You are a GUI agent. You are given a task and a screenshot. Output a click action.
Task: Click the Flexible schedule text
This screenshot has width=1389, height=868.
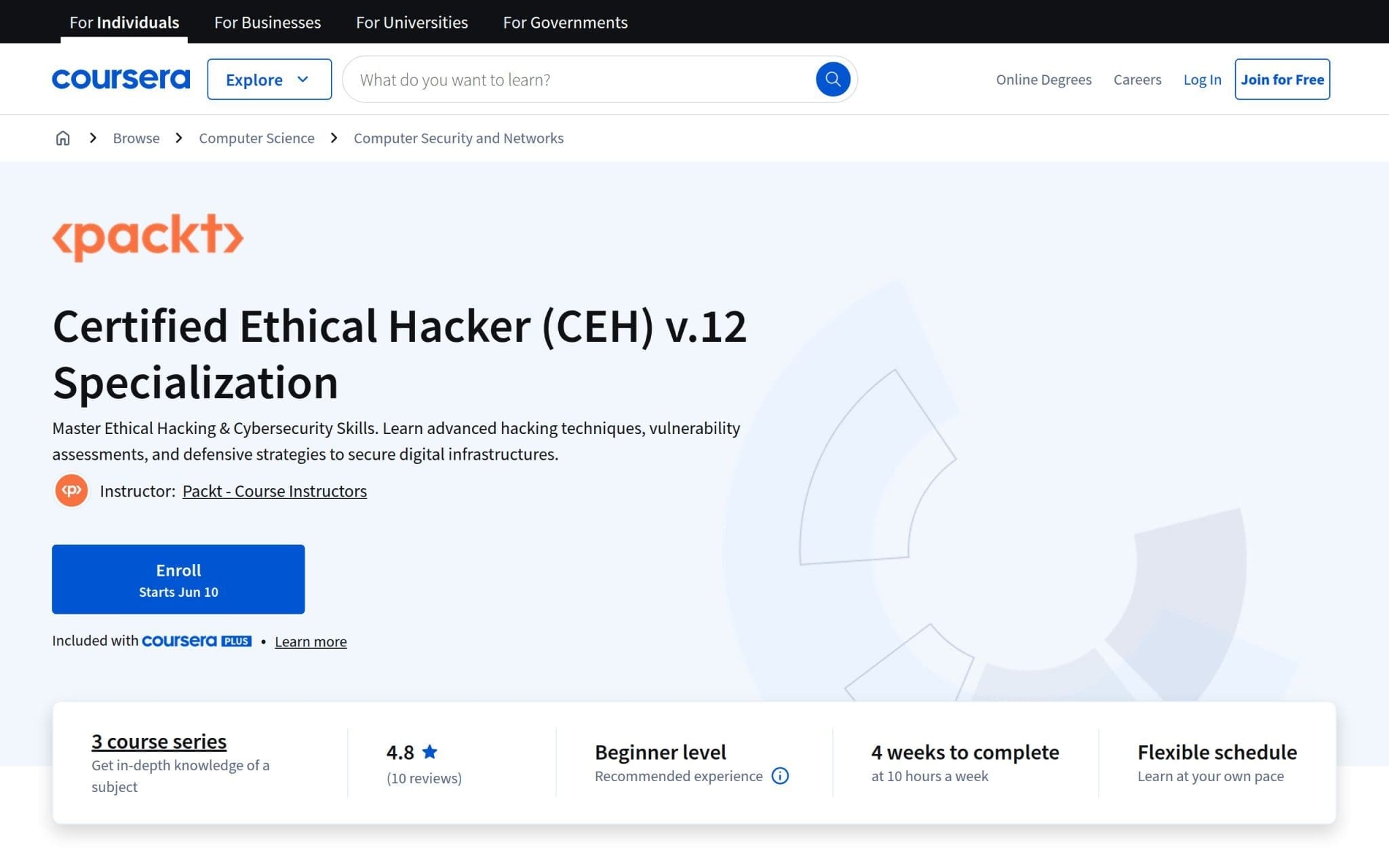[1217, 752]
